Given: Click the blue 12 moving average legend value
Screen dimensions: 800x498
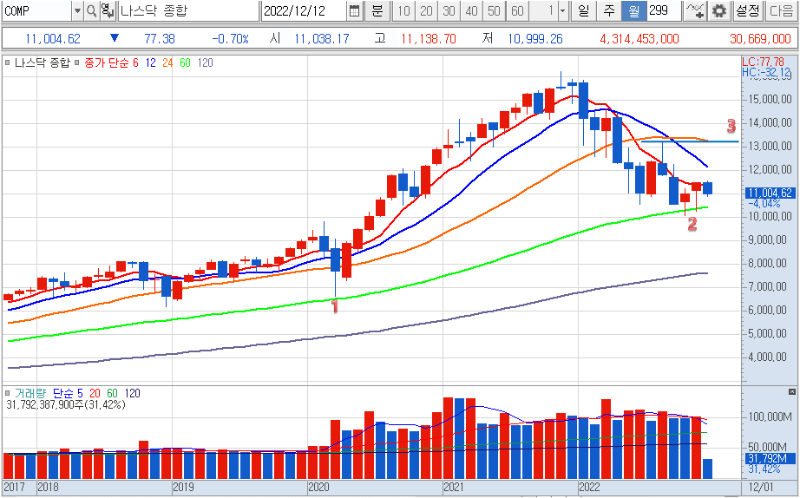Looking at the screenshot, I should pyautogui.click(x=151, y=63).
